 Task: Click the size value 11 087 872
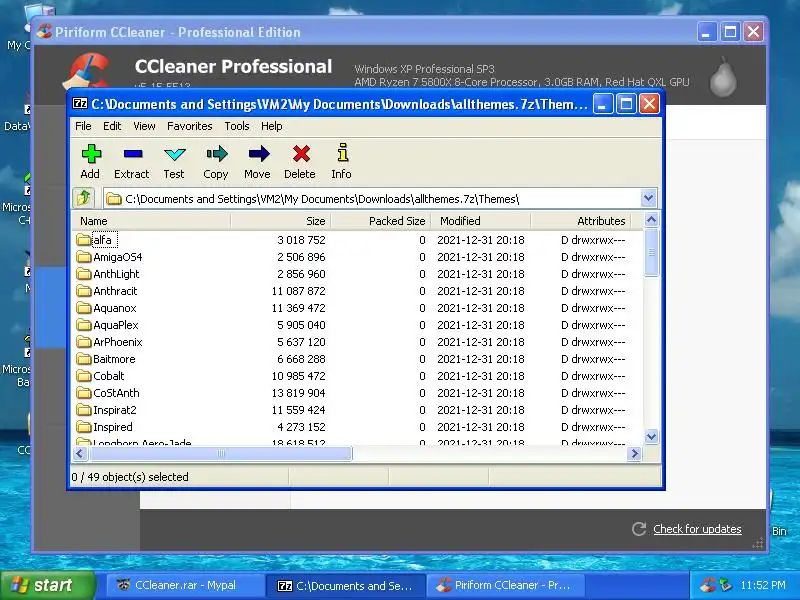(x=298, y=291)
